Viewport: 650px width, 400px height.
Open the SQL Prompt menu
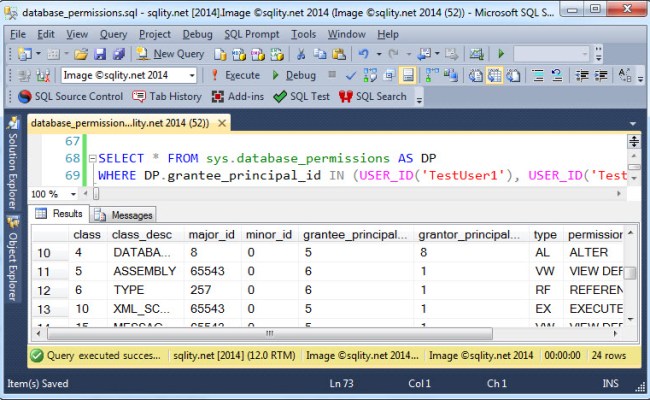coord(252,34)
